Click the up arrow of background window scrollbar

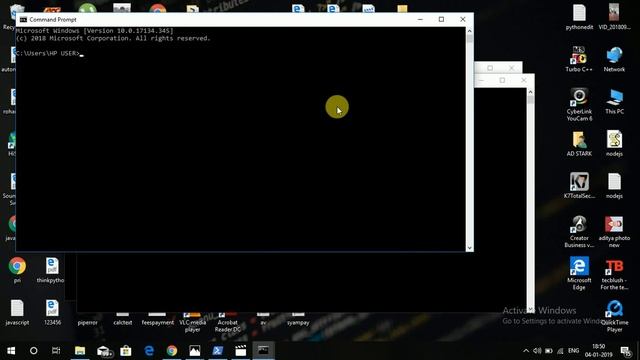tap(530, 92)
